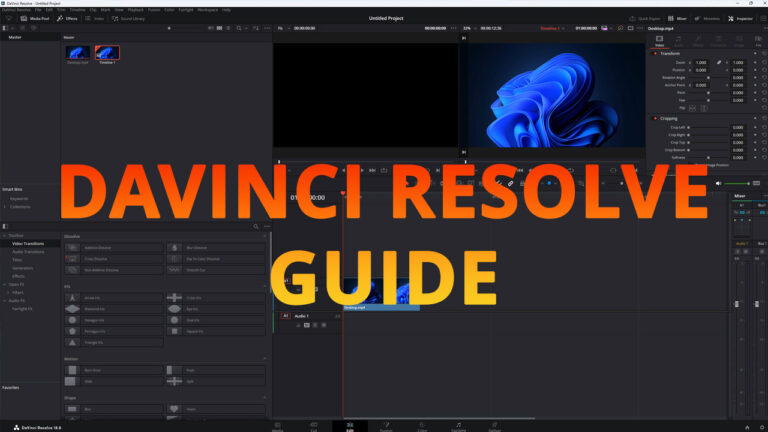Open the File menu
768x432 pixels.
coord(38,10)
